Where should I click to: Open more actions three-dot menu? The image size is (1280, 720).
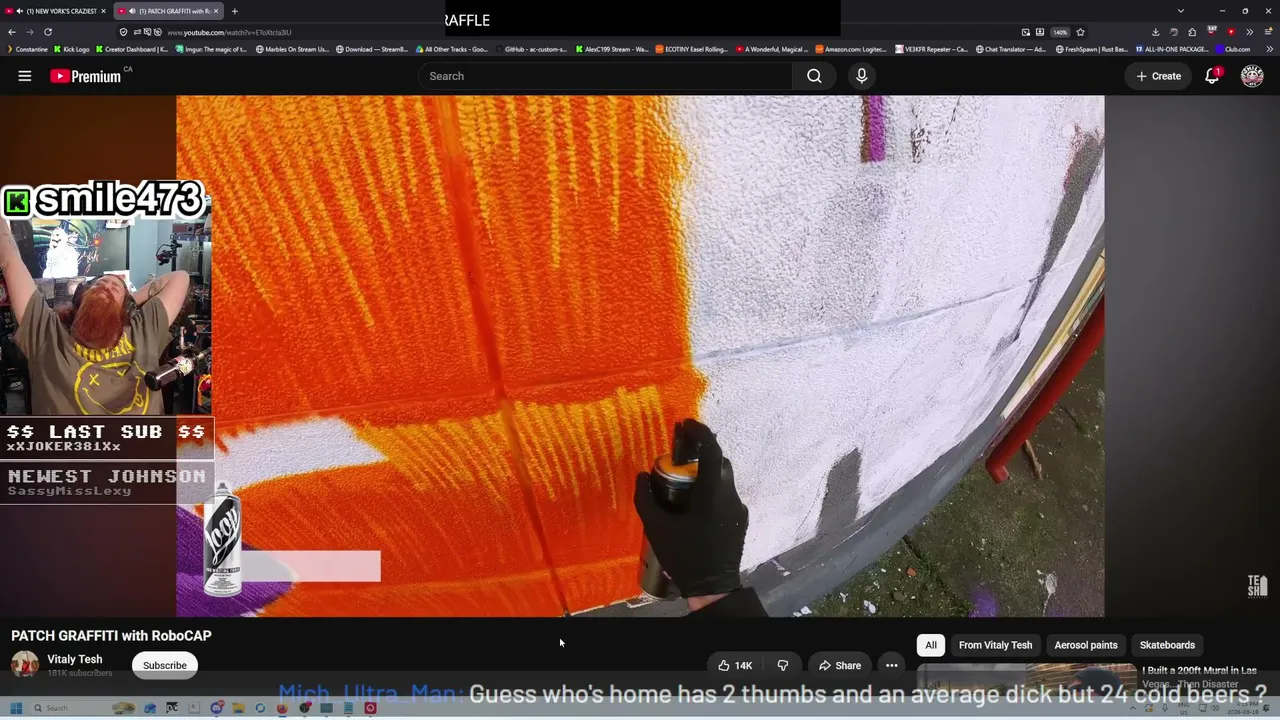point(892,666)
